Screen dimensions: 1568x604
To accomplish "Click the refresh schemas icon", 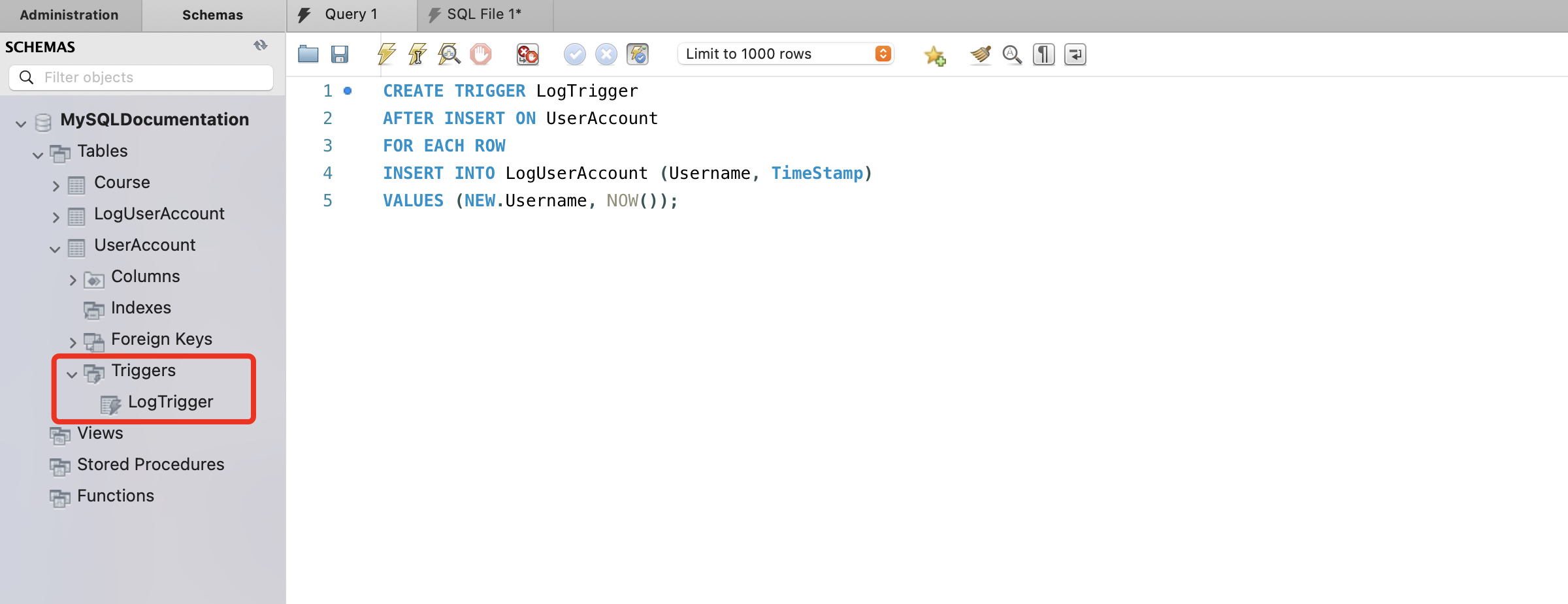I will coord(261,46).
